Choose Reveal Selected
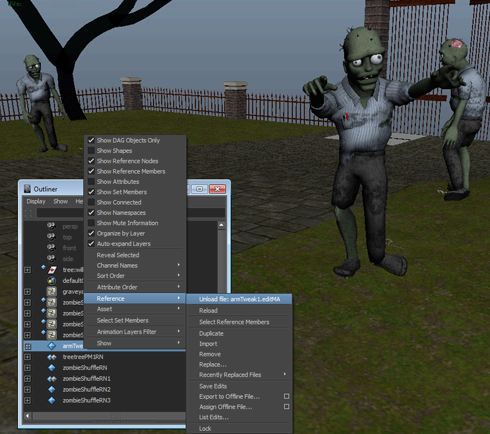Image resolution: width=490 pixels, height=434 pixels. pos(135,255)
